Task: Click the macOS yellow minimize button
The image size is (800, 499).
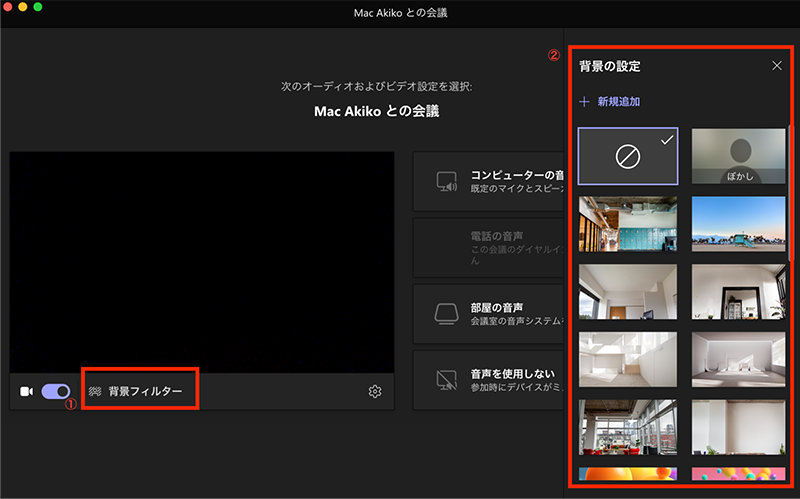Action: pyautogui.click(x=23, y=7)
